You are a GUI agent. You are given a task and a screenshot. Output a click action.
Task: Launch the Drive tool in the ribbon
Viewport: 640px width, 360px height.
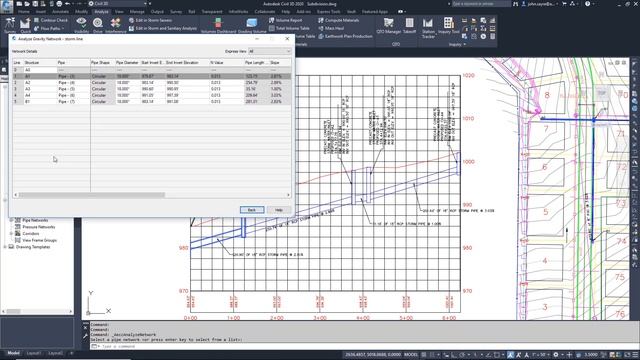(x=98, y=25)
